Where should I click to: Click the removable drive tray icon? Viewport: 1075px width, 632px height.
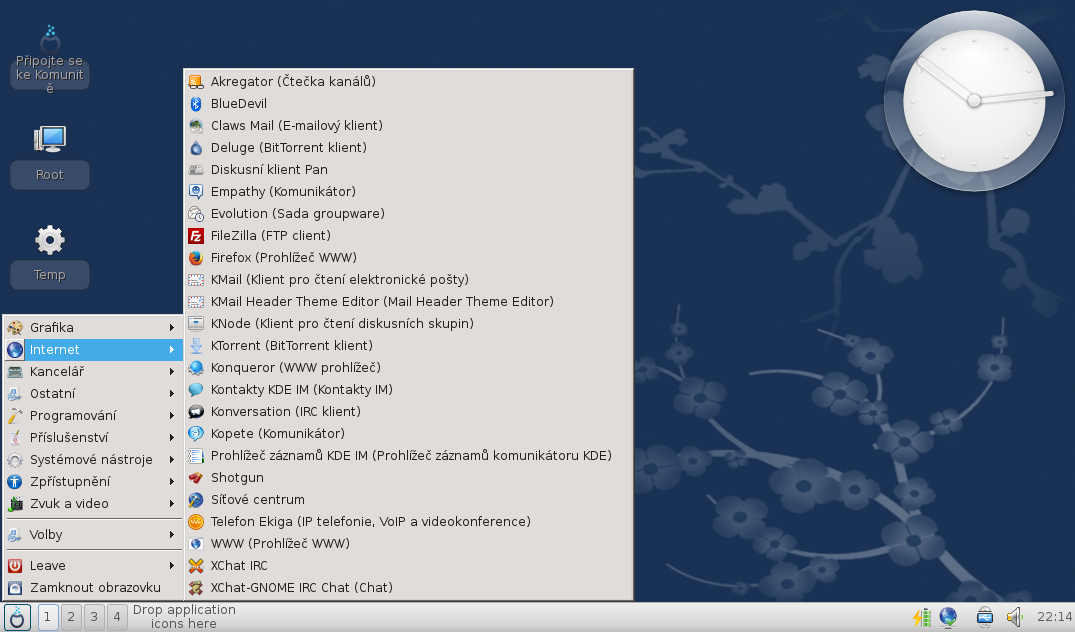(985, 617)
